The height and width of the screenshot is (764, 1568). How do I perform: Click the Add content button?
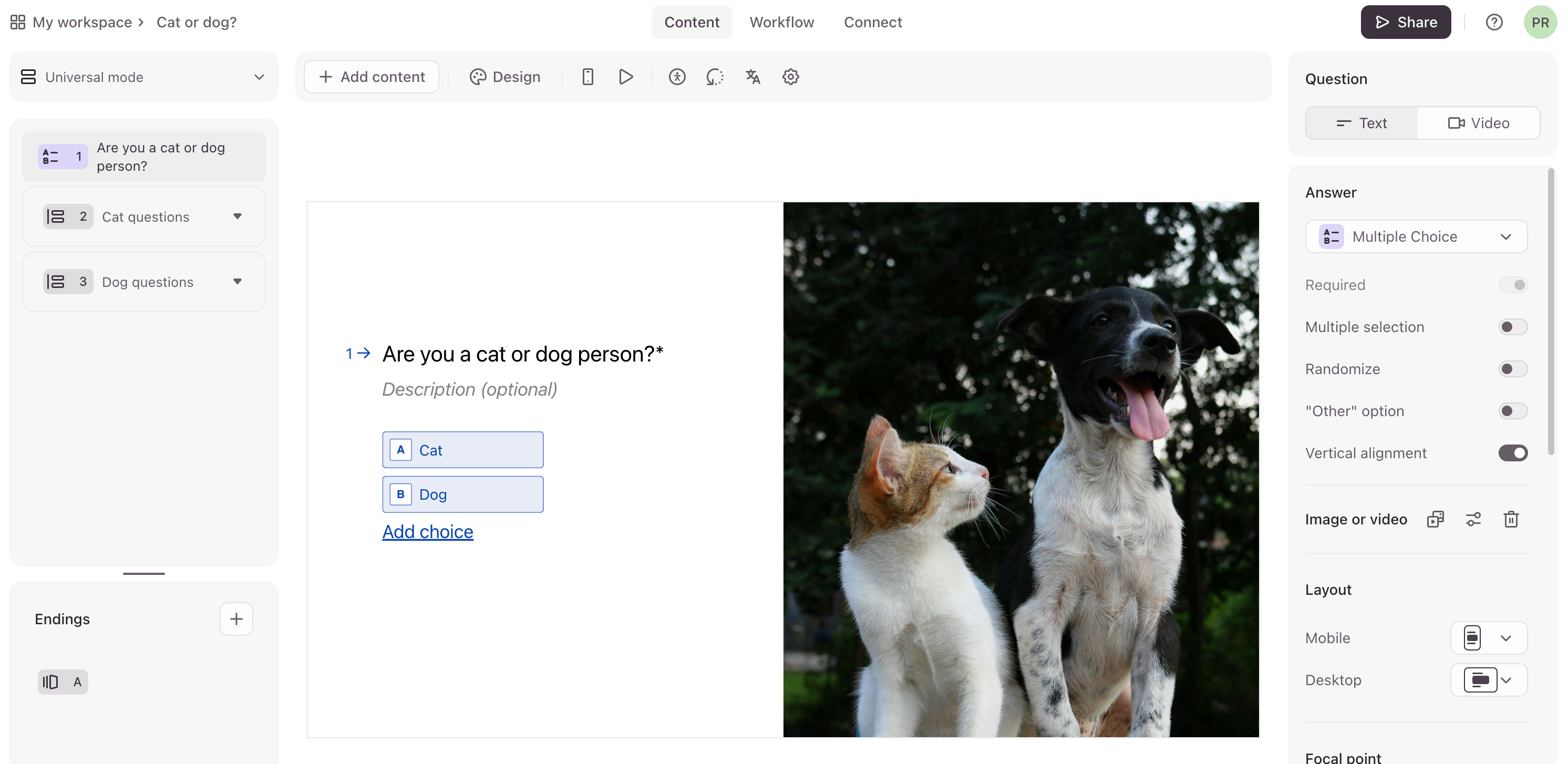pos(372,77)
